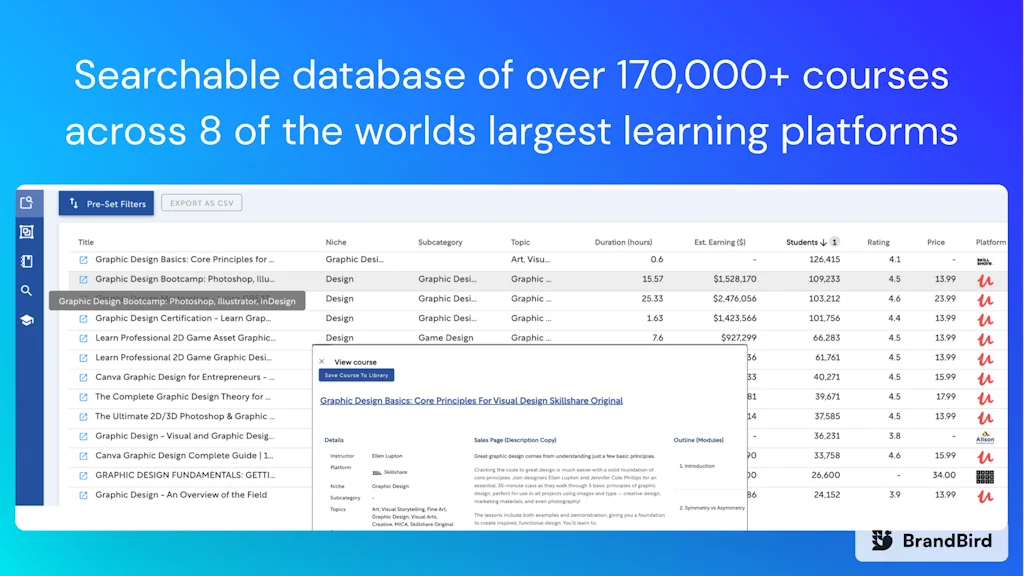Open the document-search icon in the sidebar

click(x=27, y=203)
